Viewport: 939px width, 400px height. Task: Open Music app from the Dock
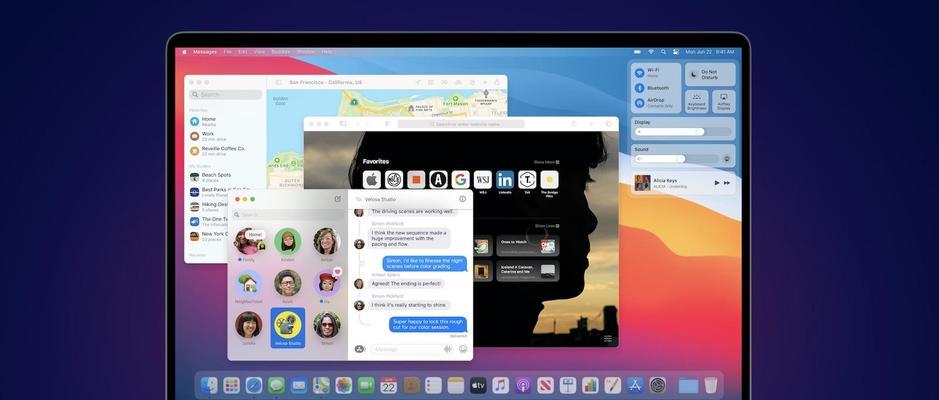501,385
